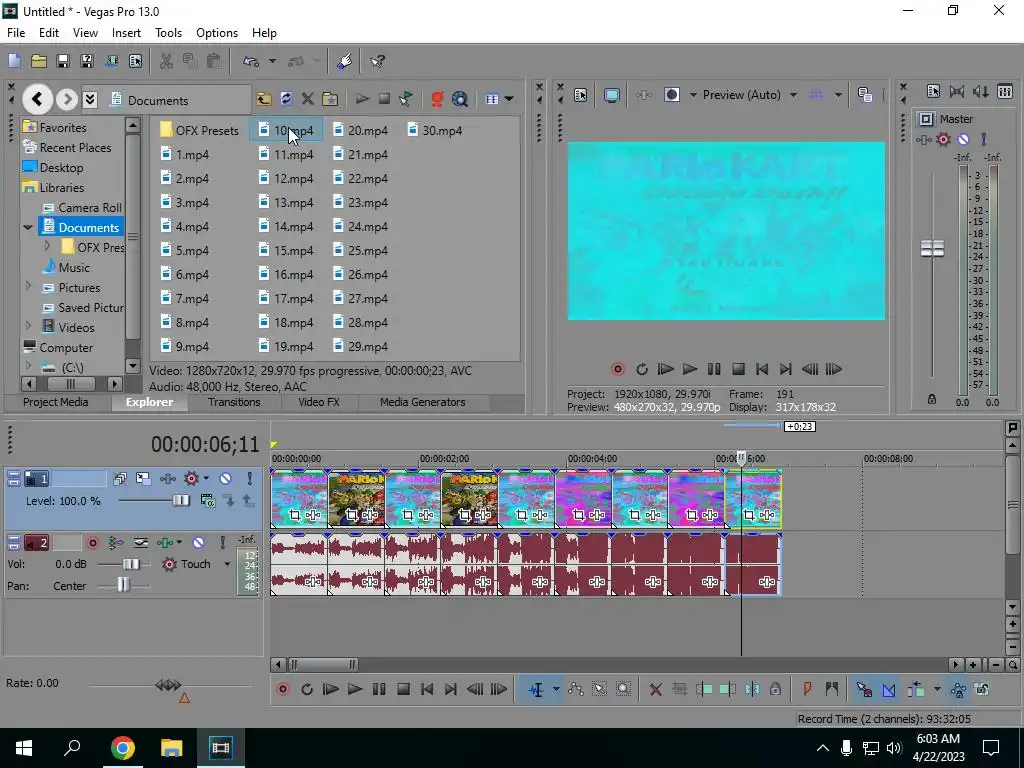
Task: Save the project with the floppy disk icon
Action: coord(63,61)
